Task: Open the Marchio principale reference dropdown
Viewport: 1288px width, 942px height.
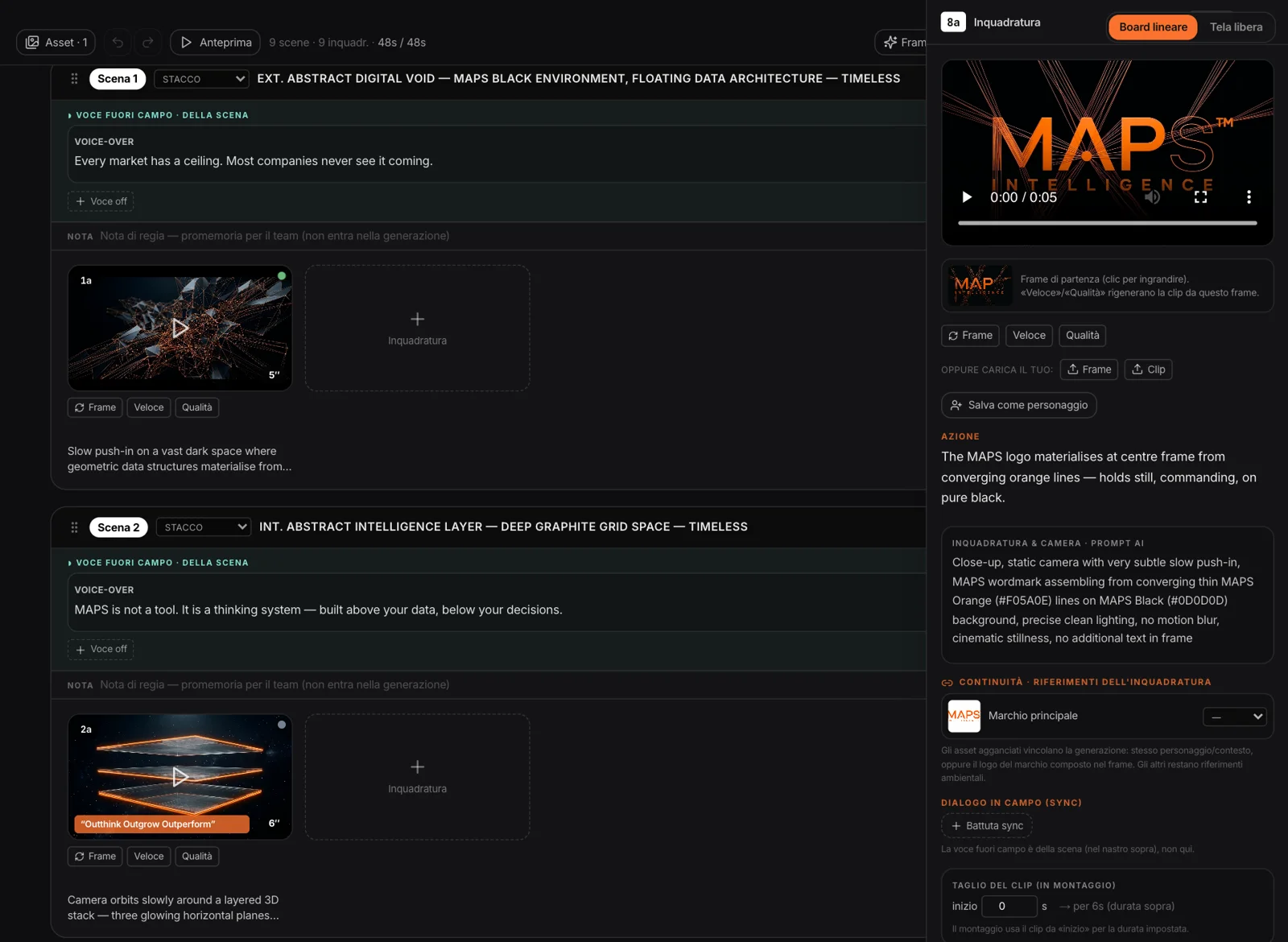Action: (x=1235, y=717)
